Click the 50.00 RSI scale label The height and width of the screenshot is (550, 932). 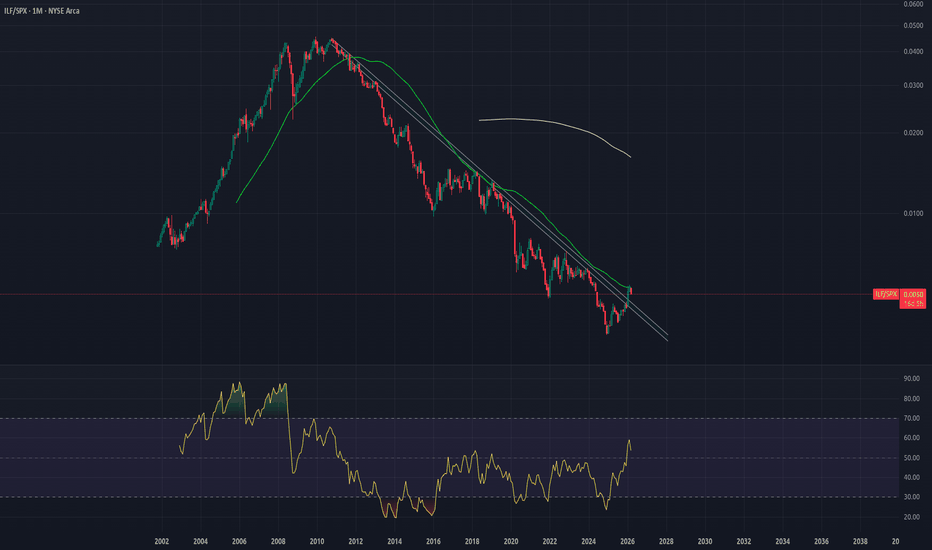coord(912,458)
